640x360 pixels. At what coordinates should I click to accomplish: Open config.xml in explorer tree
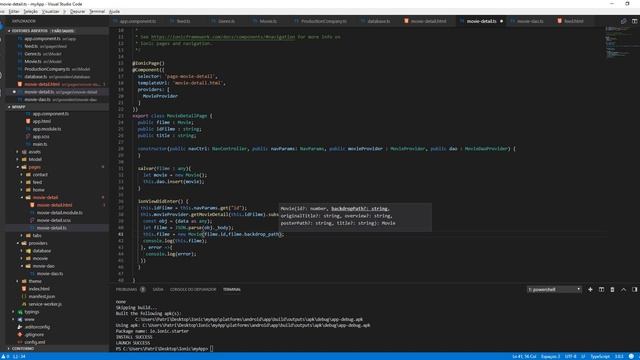[x=34, y=342]
